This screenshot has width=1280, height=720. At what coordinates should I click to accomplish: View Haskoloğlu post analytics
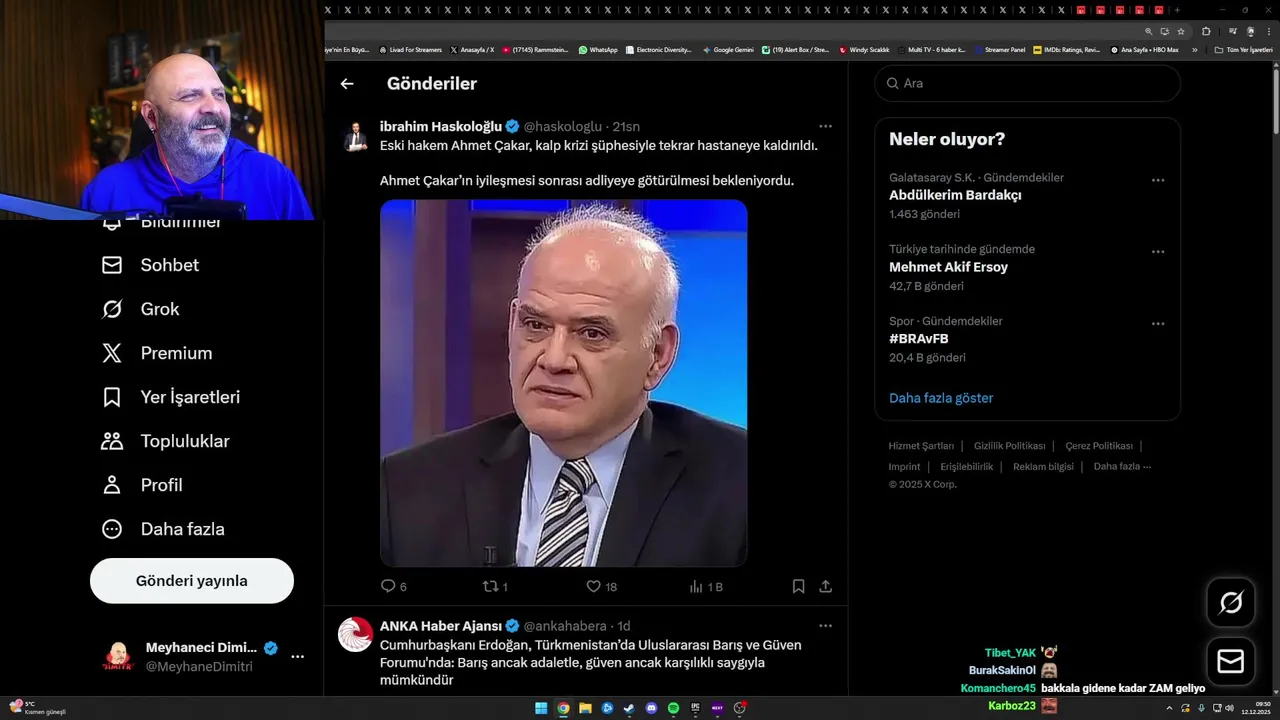[706, 587]
